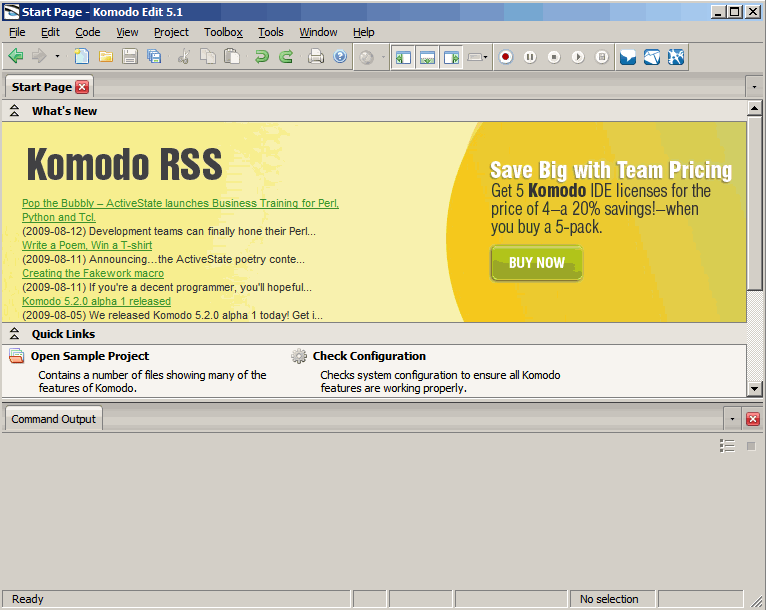
Task: Open the Tools menu
Action: (x=271, y=32)
